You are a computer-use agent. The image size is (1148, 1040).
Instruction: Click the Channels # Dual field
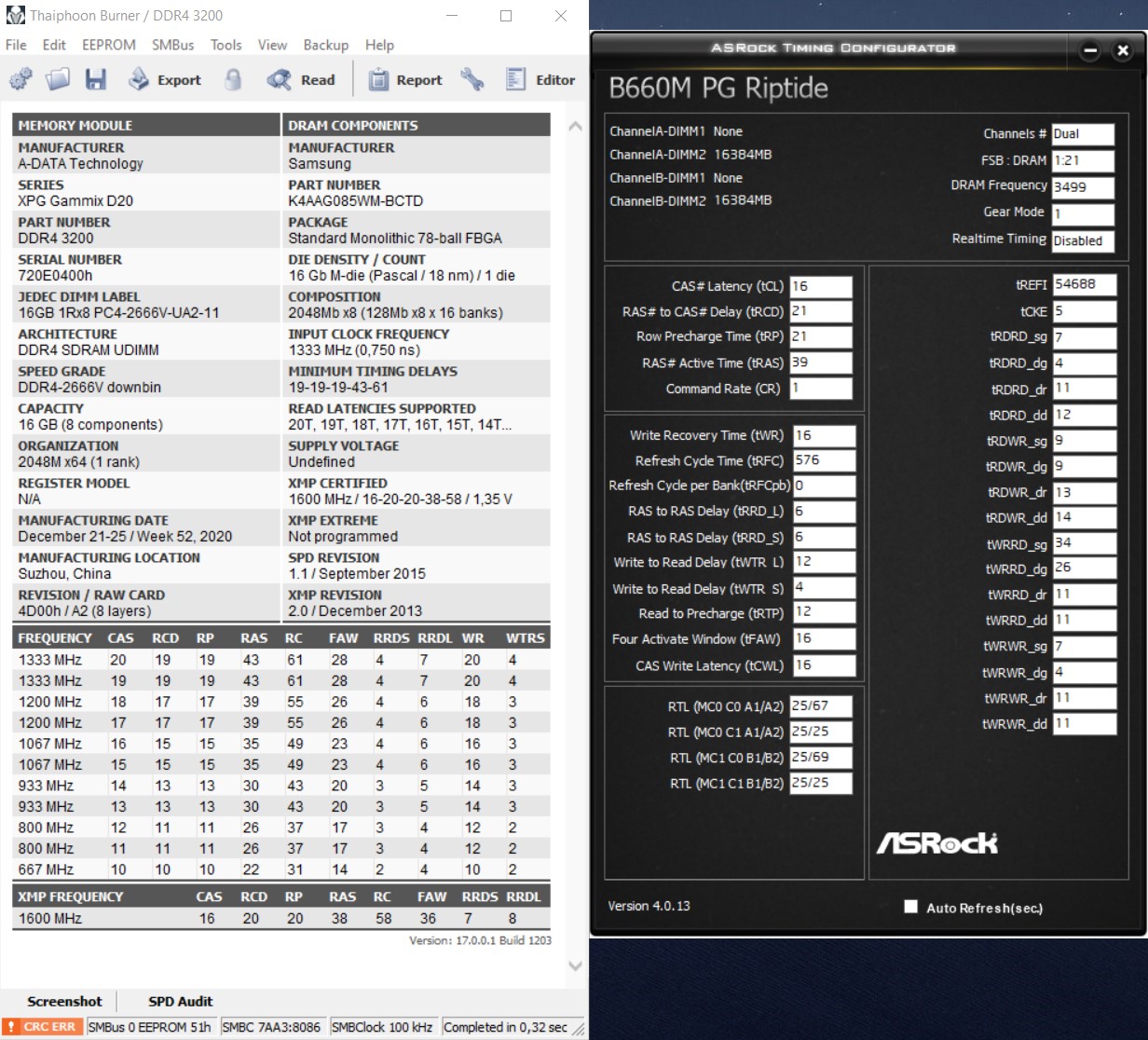[1083, 134]
